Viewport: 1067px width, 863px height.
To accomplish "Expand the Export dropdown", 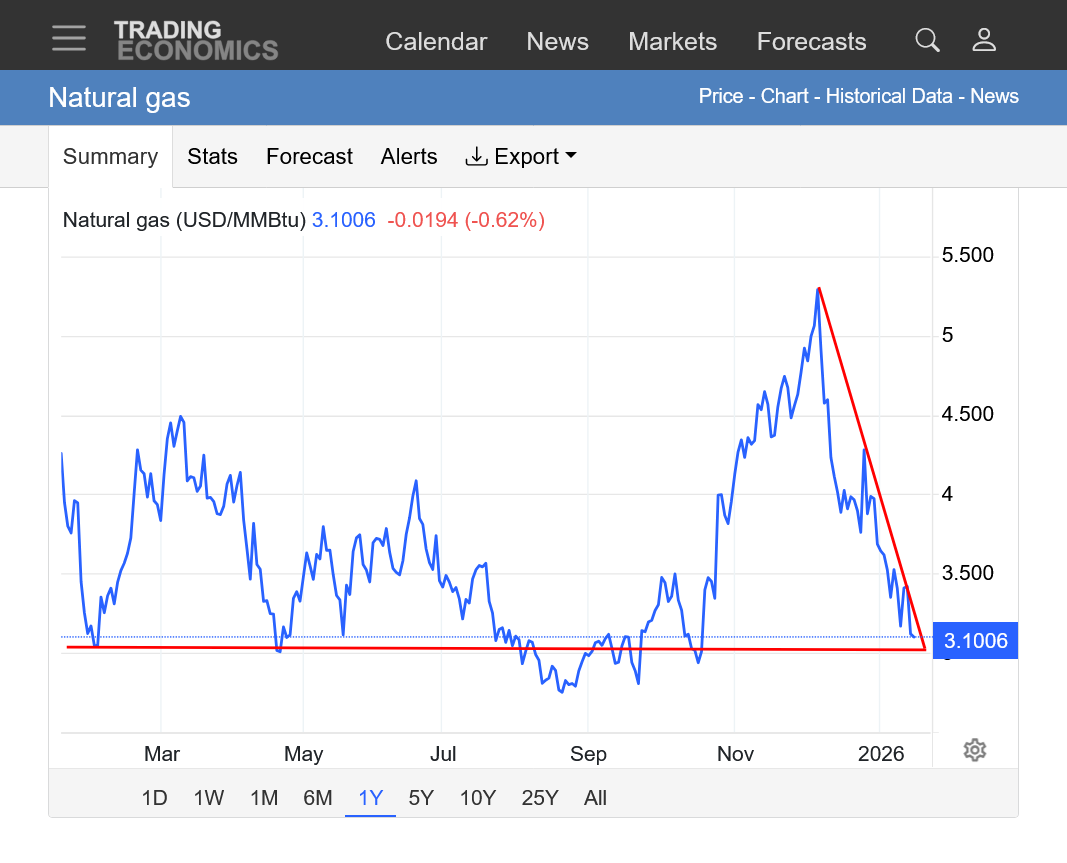I will tap(521, 157).
